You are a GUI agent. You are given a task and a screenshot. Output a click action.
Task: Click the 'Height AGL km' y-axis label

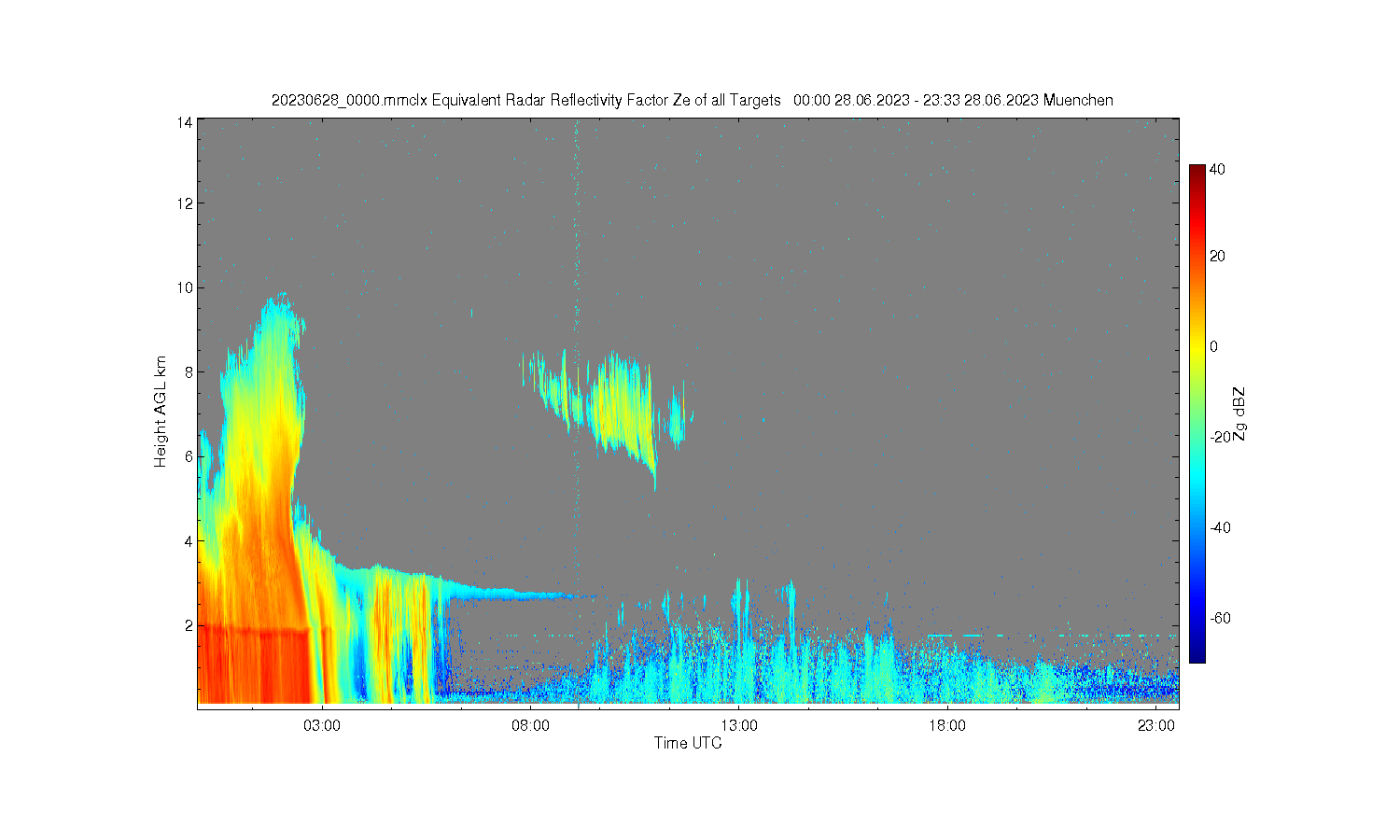point(161,411)
